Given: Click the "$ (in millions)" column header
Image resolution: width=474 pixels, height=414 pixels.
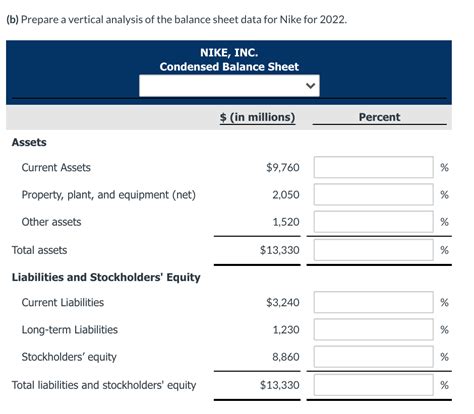Looking at the screenshot, I should click(x=257, y=117).
